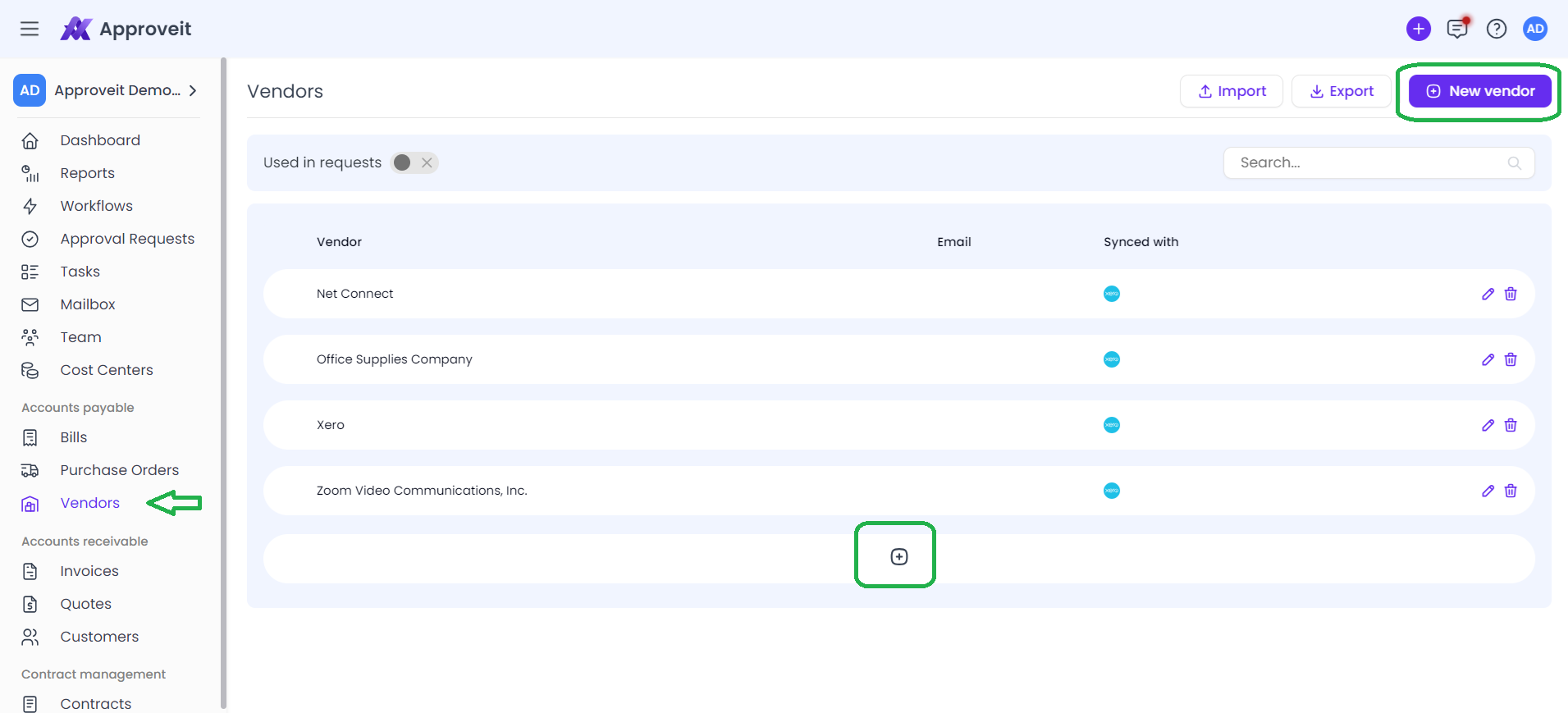This screenshot has height=713, width=1568.
Task: Delete the Xero vendor row
Action: pos(1511,425)
